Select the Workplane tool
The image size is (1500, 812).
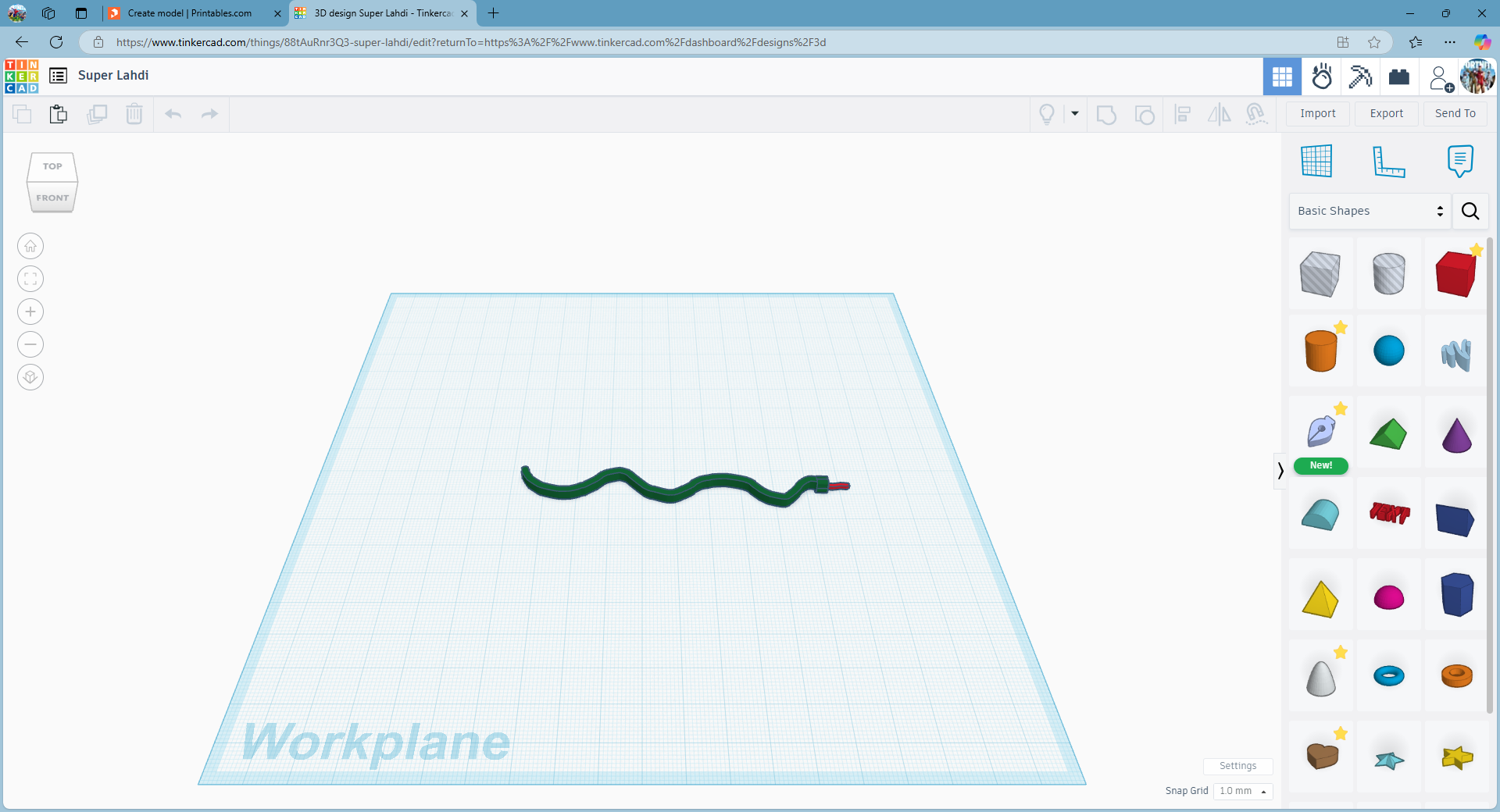coord(1316,161)
